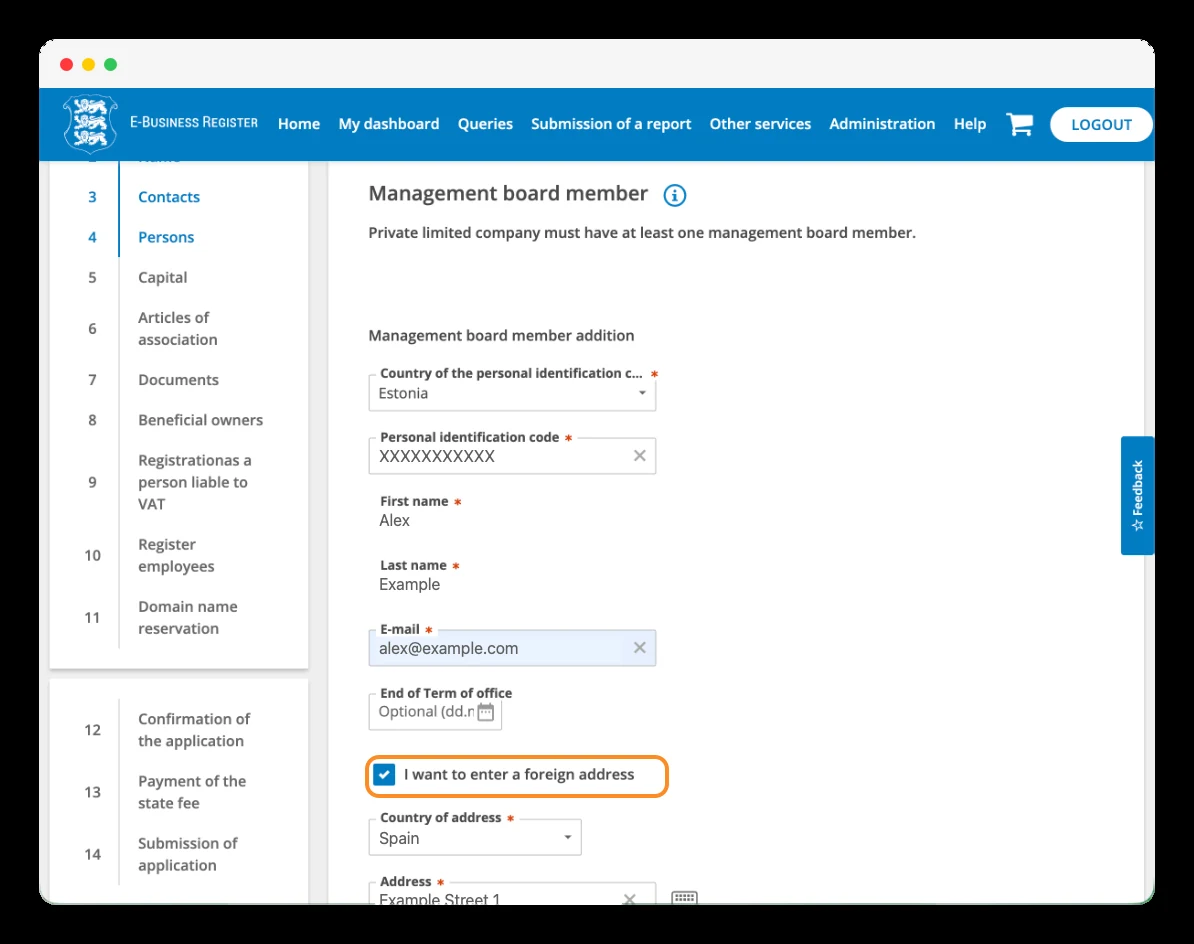Clear the E-mail field
Viewport: 1194px width, 944px height.
pyautogui.click(x=640, y=647)
